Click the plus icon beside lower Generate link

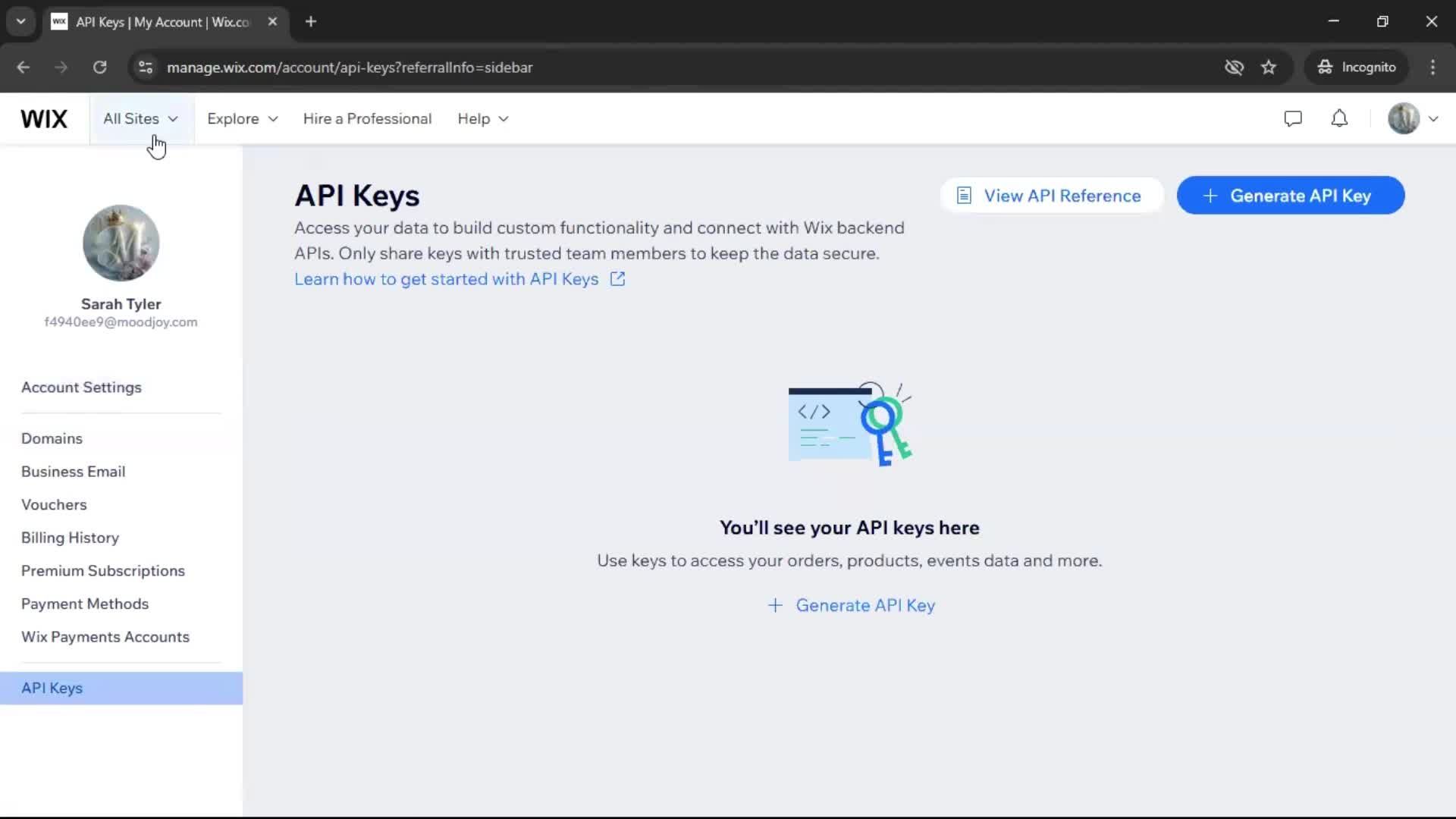click(x=775, y=605)
